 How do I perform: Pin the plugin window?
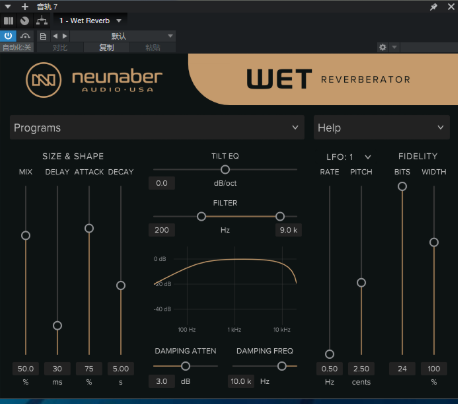pos(433,7)
